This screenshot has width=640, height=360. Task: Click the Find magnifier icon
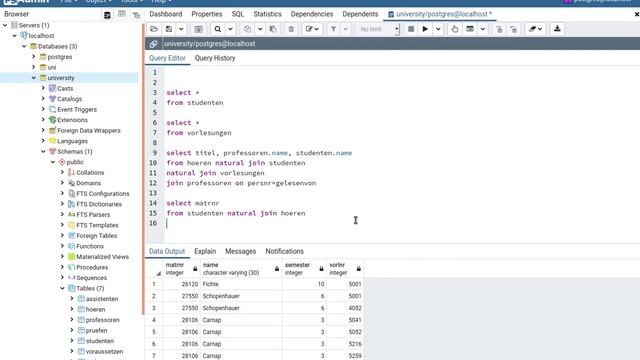218,29
